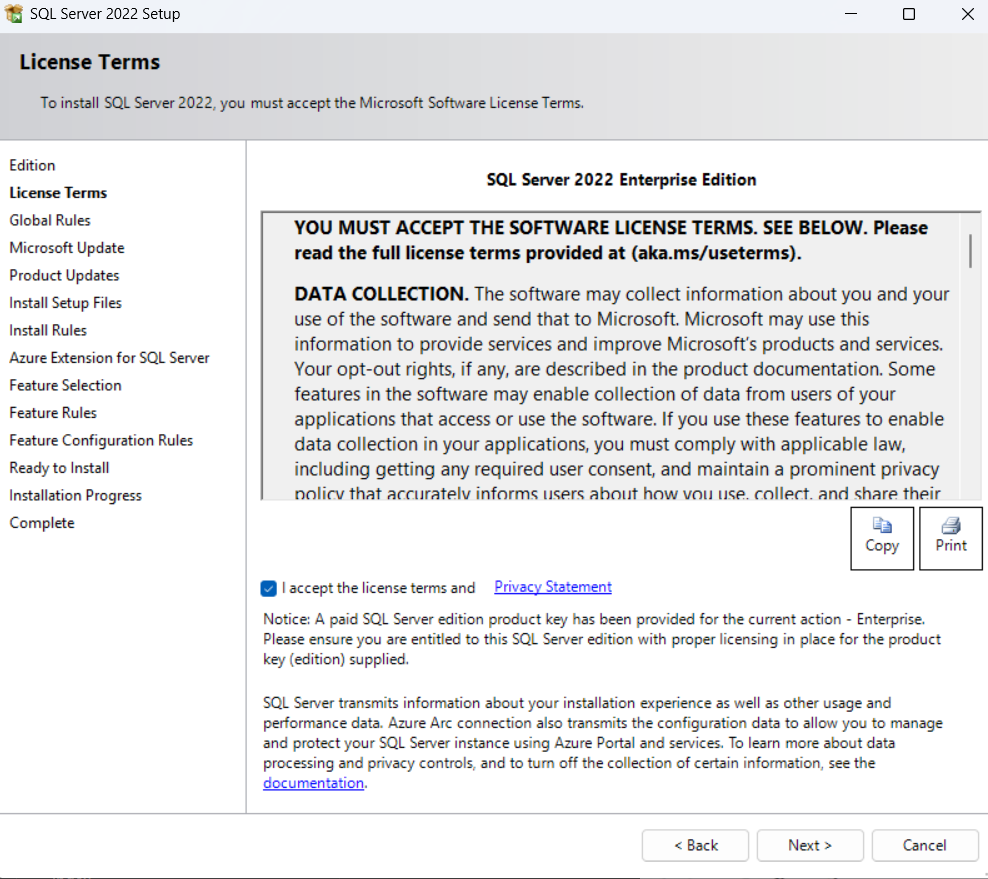Select the Edition step in sidebar

32,165
